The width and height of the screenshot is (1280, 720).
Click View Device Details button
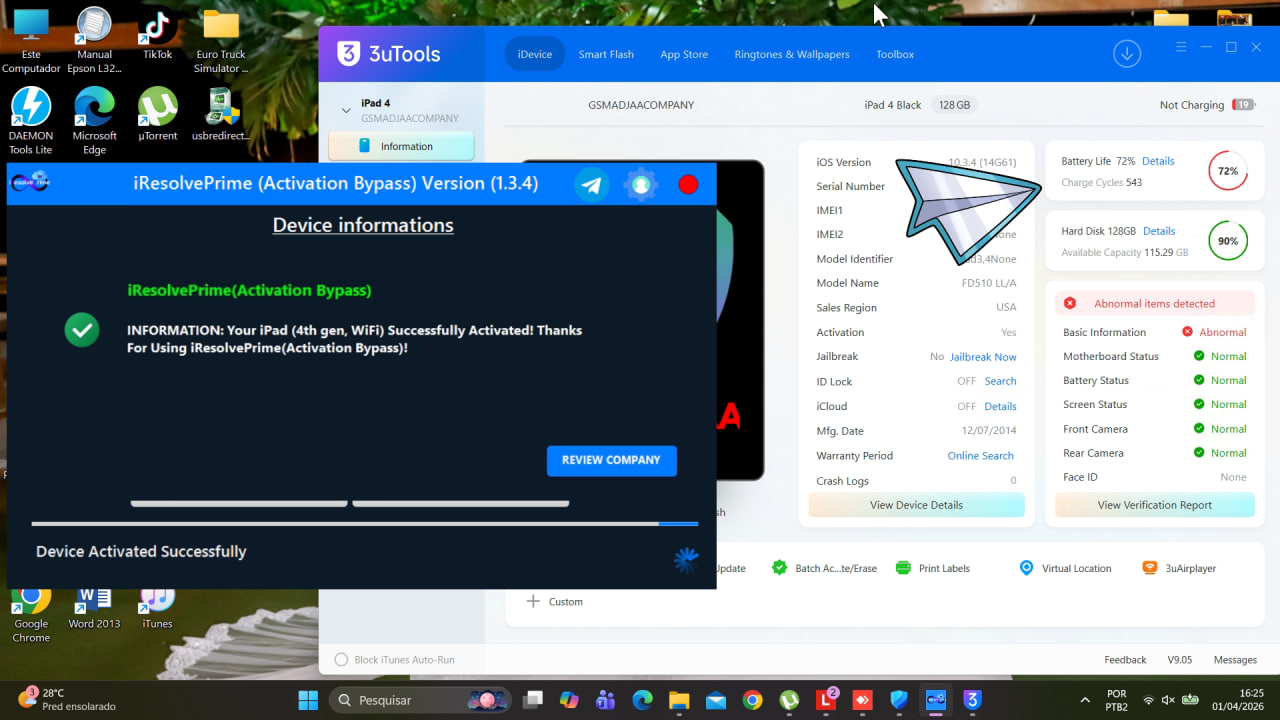tap(917, 505)
